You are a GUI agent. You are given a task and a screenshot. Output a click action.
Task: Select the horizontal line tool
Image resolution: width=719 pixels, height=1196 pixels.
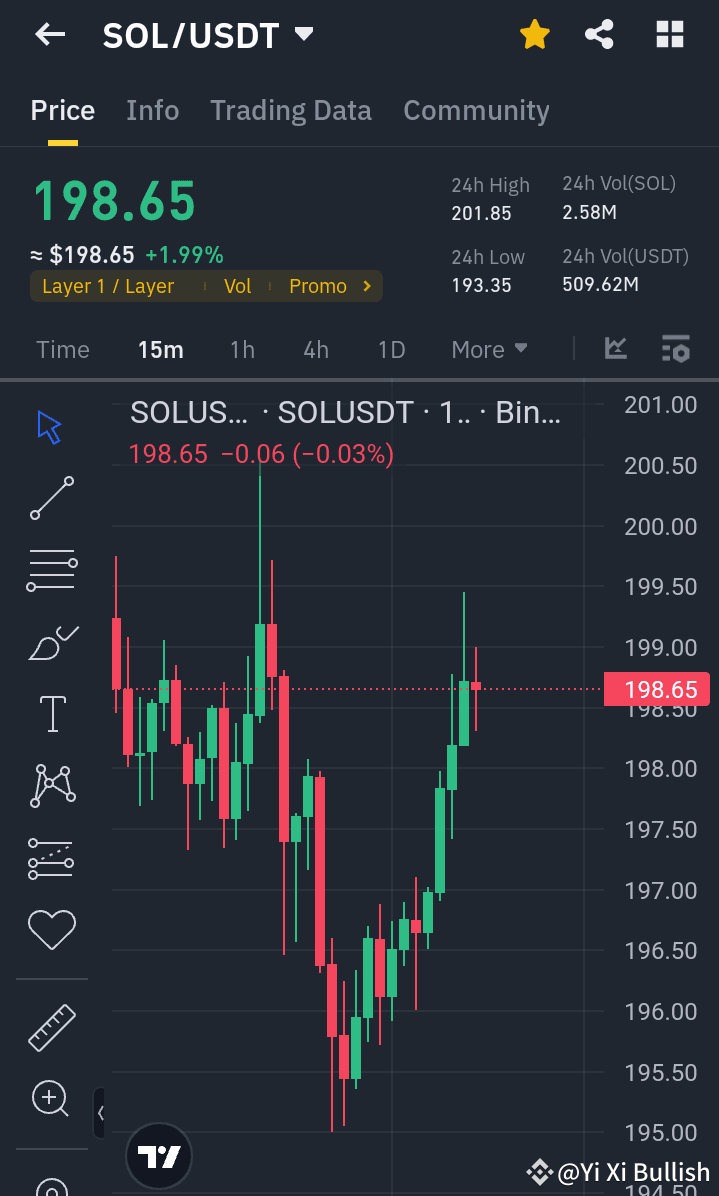point(51,569)
